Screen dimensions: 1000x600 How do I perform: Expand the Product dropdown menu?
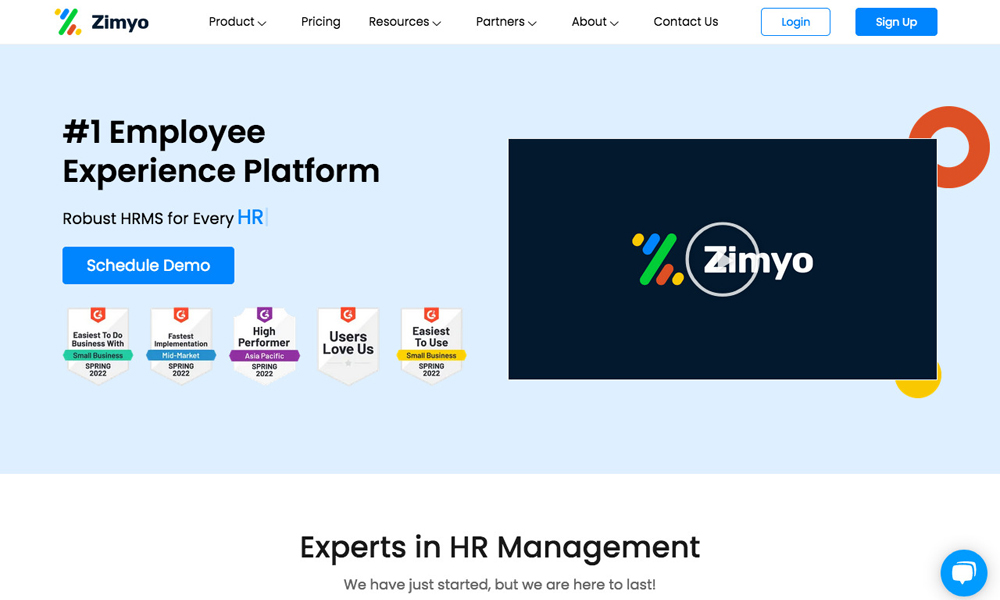237,22
